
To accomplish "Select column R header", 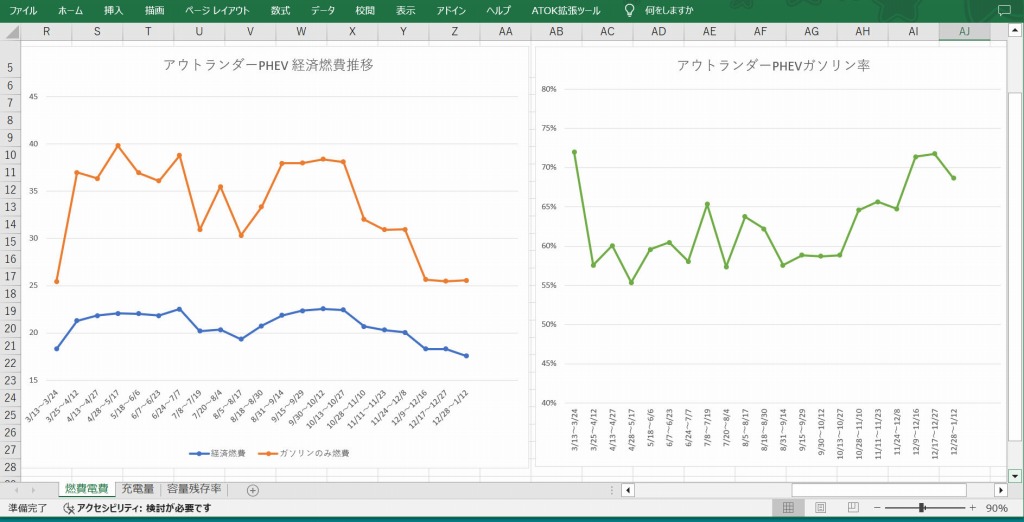I will 46,31.
